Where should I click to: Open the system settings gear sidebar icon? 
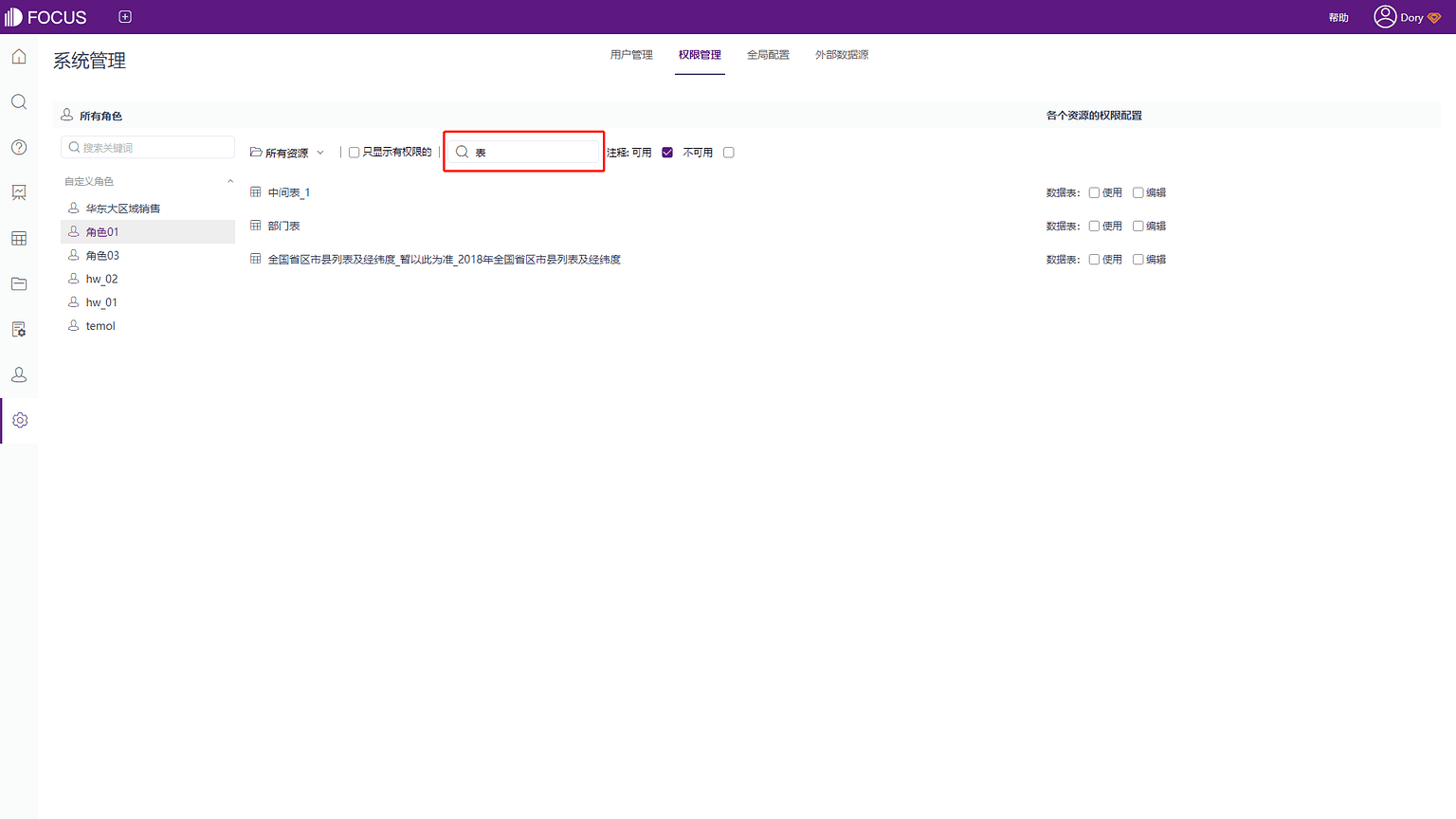click(20, 420)
